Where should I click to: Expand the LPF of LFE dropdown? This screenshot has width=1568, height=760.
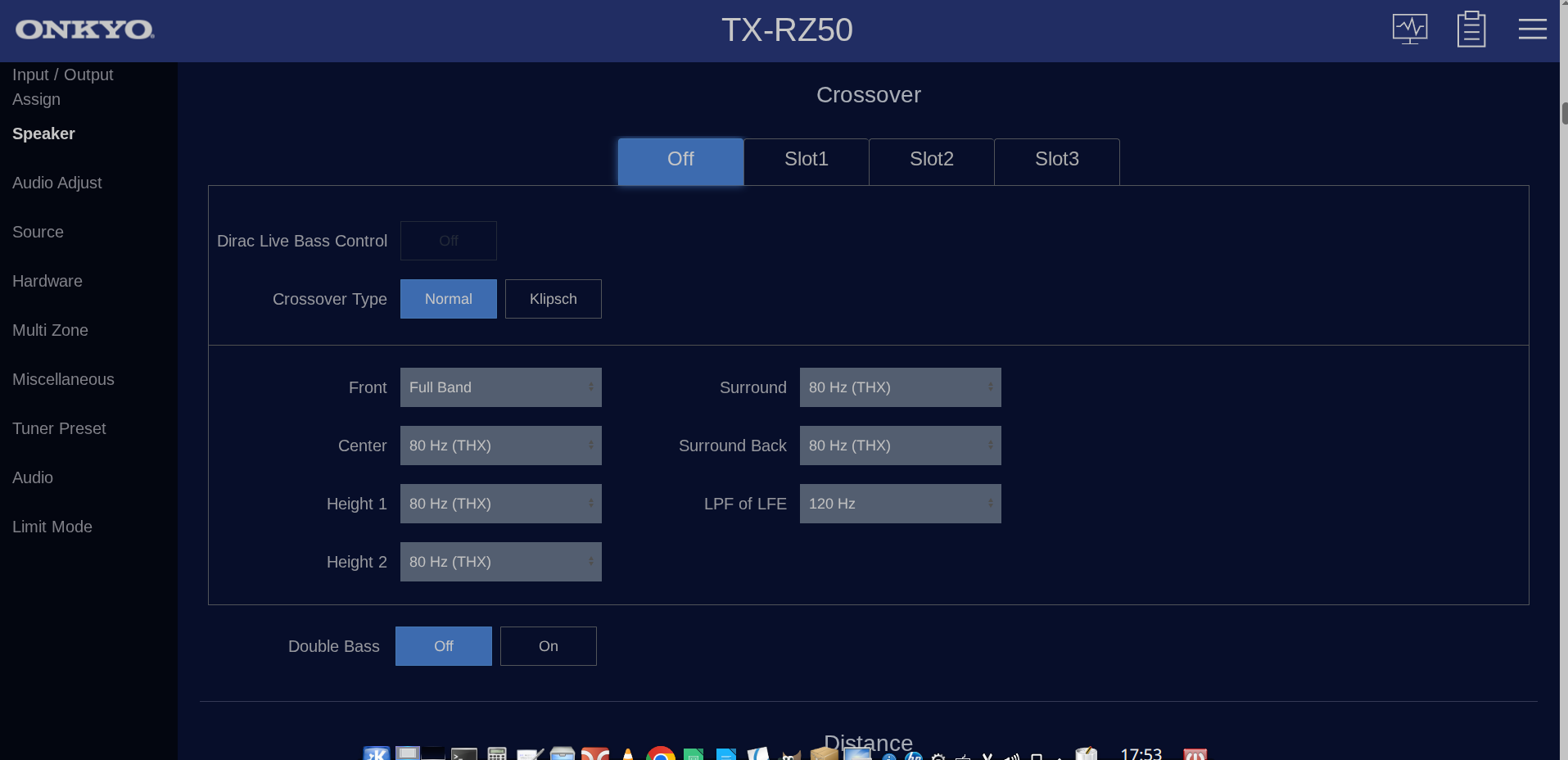(900, 504)
